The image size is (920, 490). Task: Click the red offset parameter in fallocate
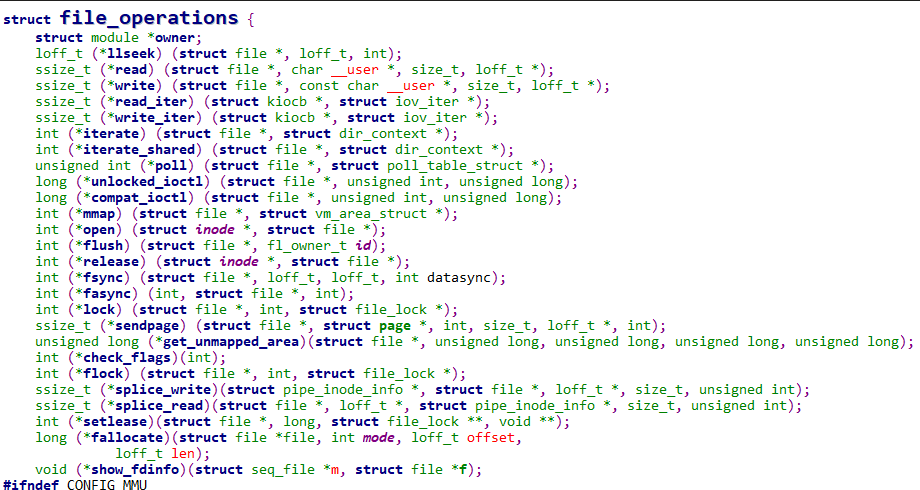(x=491, y=437)
